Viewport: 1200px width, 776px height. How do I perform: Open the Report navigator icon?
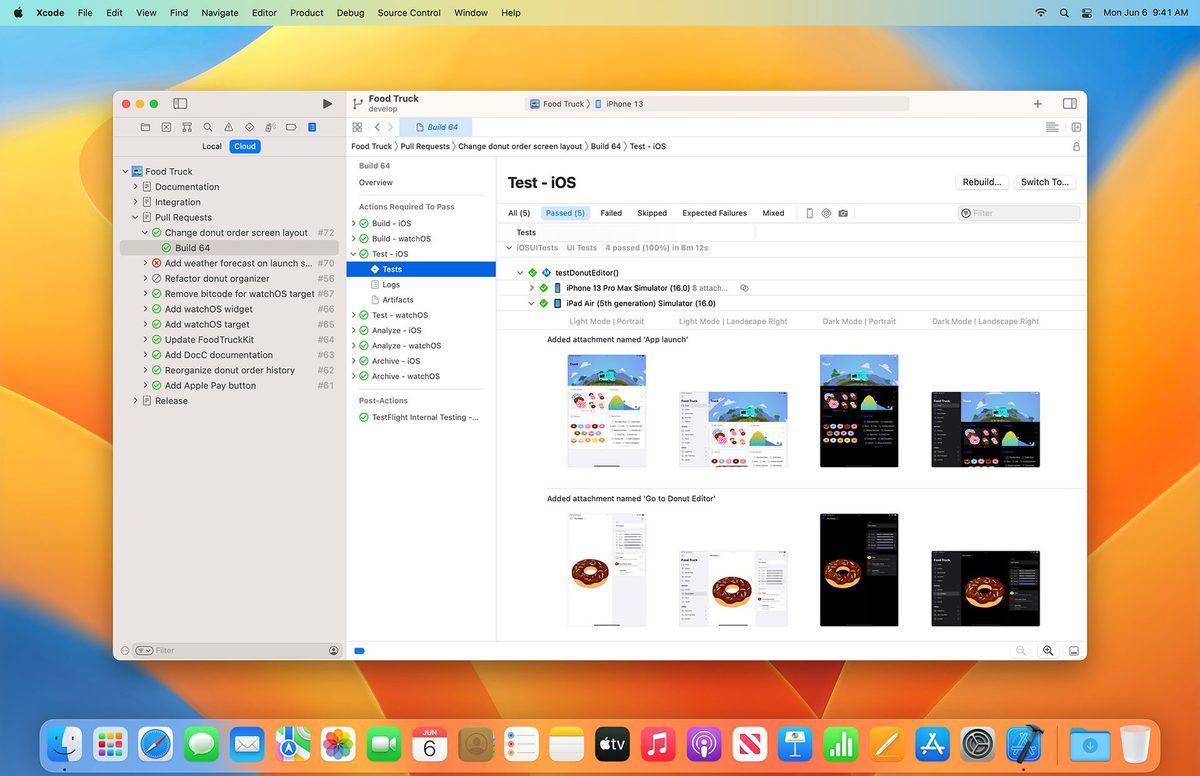pos(312,128)
